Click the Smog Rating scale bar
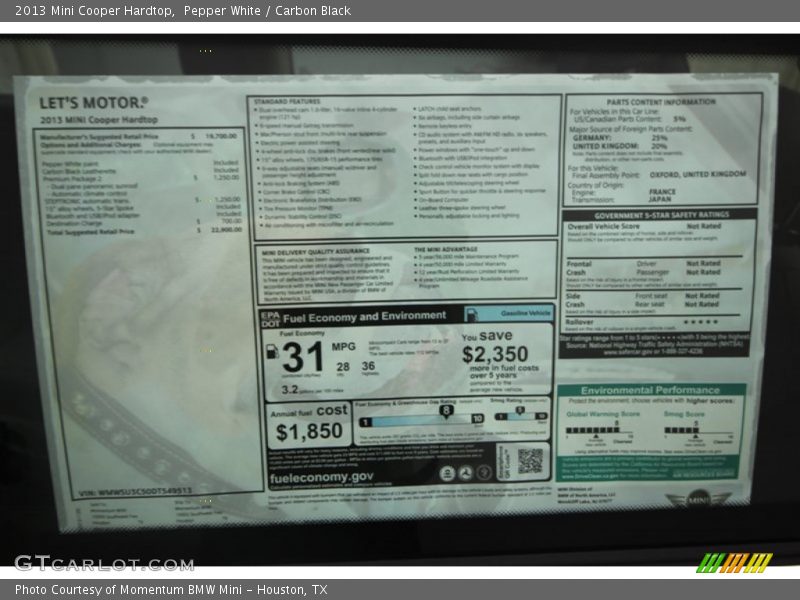 pos(520,416)
